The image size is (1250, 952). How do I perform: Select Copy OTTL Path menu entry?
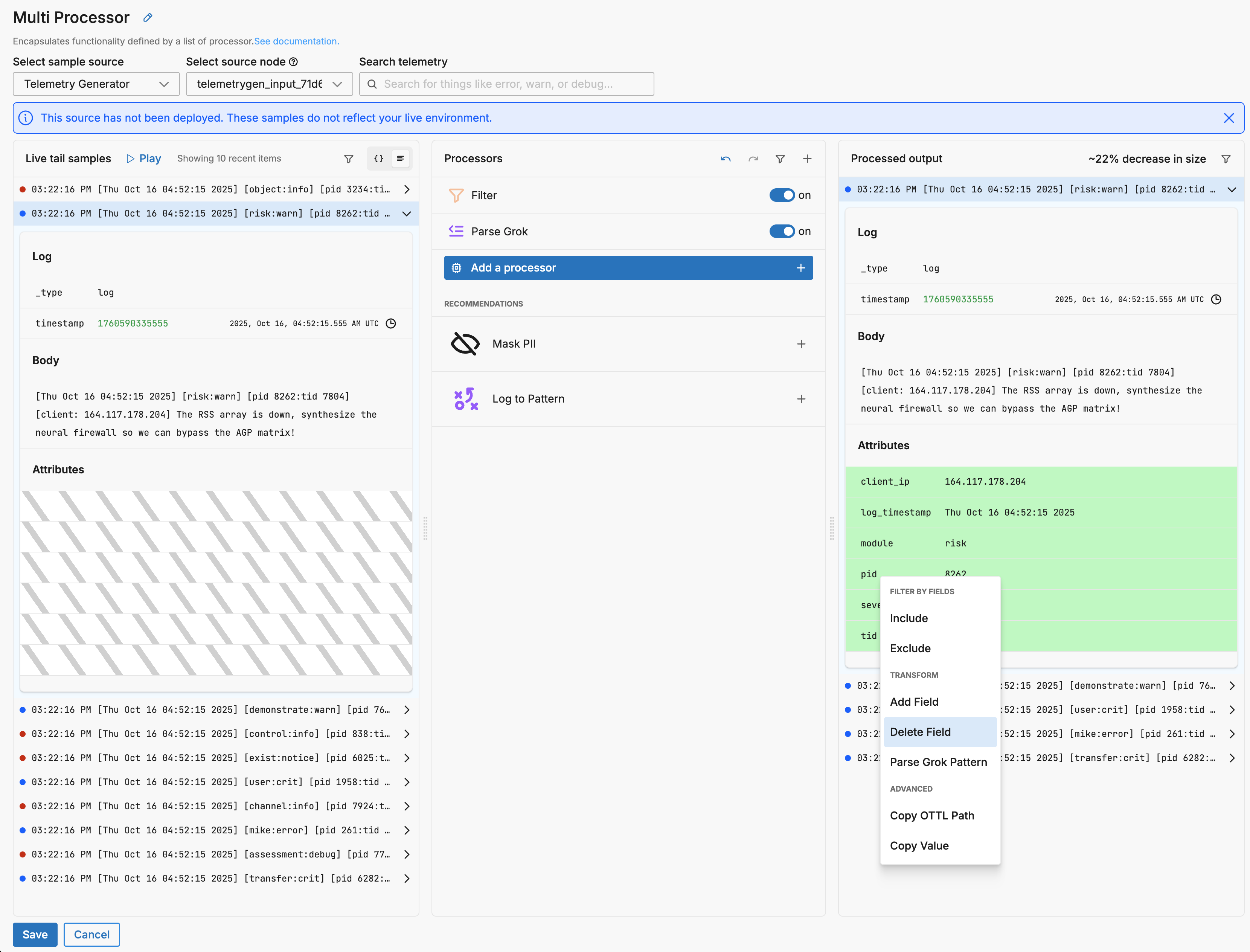pyautogui.click(x=932, y=815)
